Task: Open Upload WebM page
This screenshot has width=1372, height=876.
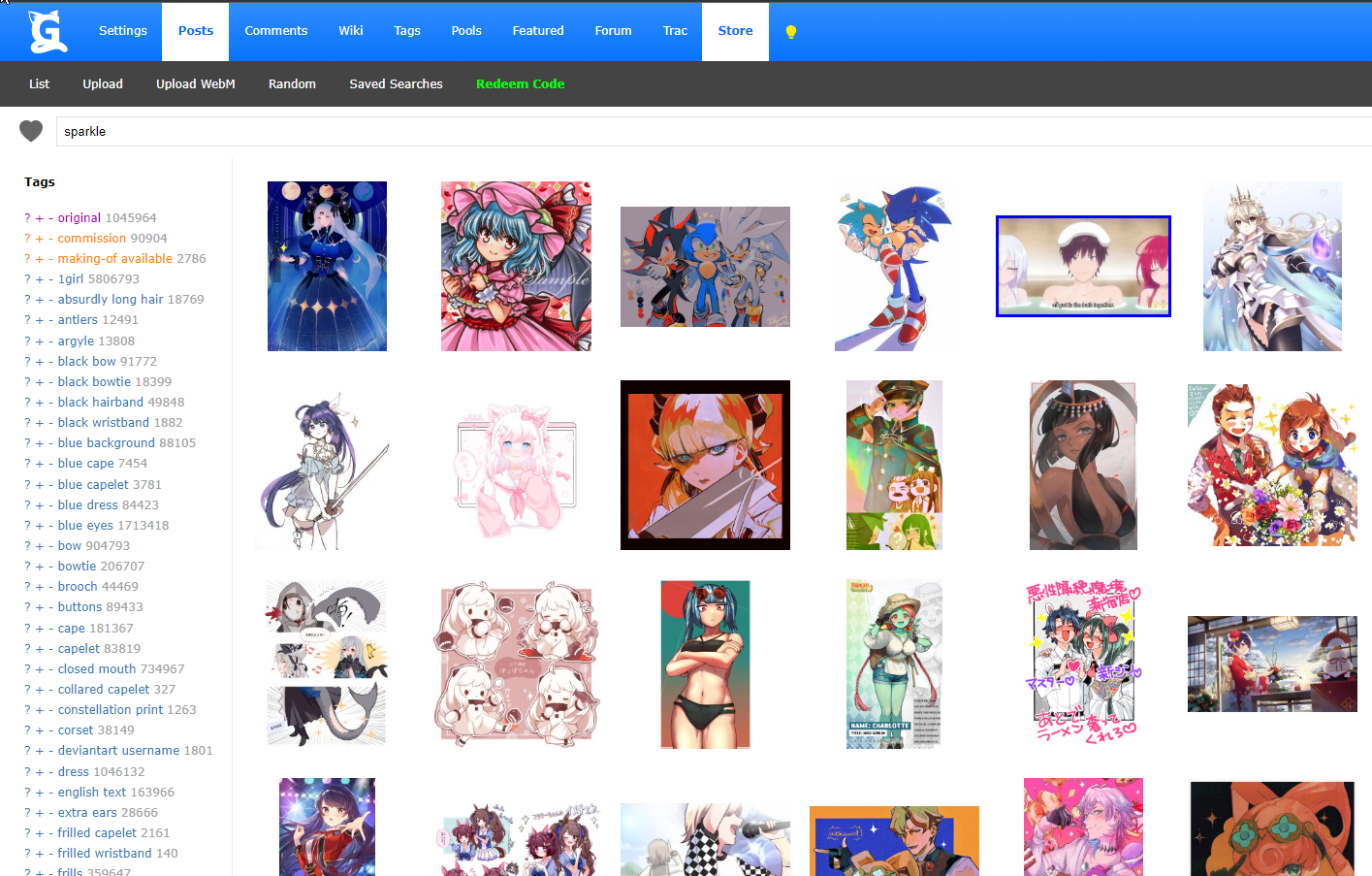Action: pyautogui.click(x=196, y=84)
